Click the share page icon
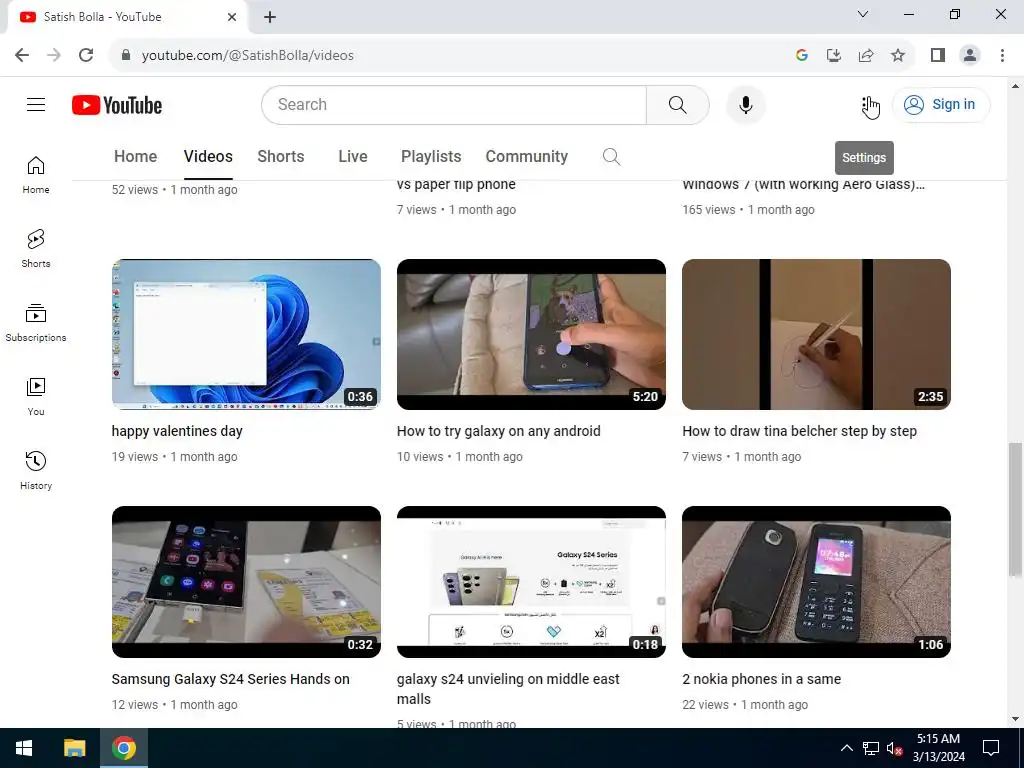This screenshot has width=1024, height=768. (x=866, y=55)
